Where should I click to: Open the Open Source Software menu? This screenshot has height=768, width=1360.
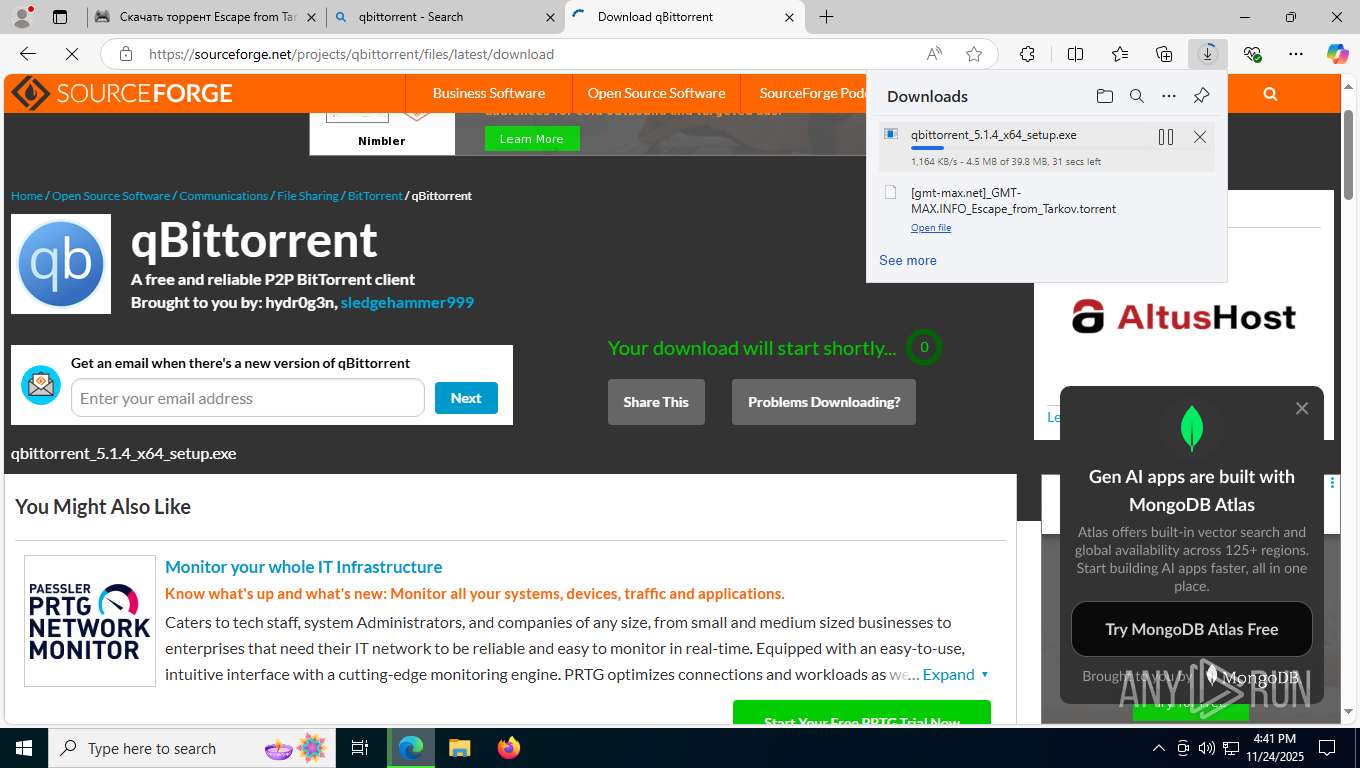click(656, 93)
